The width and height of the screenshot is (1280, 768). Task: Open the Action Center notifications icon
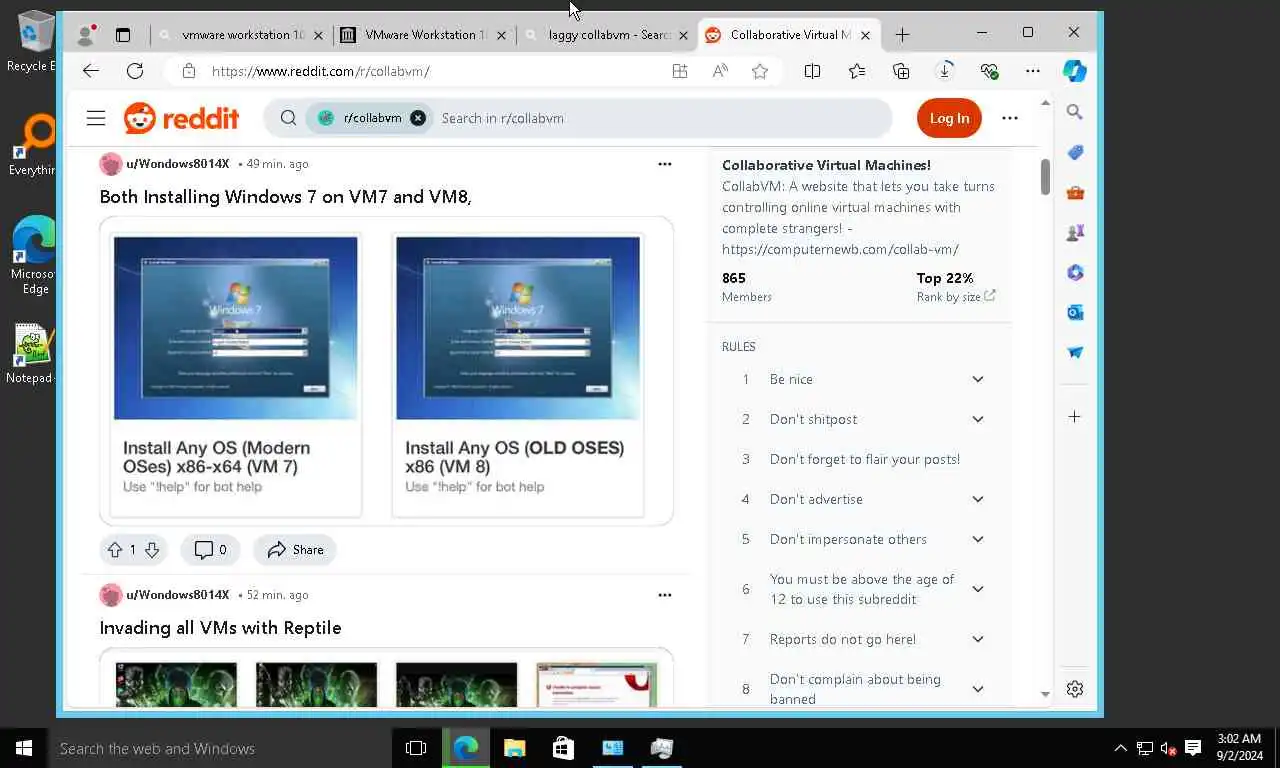click(x=1193, y=748)
